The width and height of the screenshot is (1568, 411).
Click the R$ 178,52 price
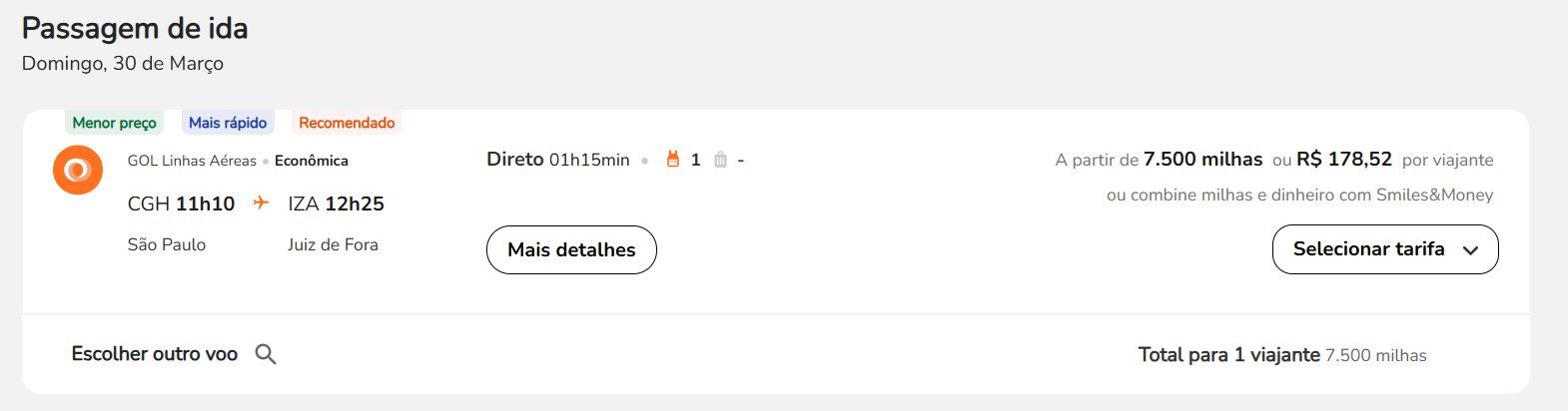1344,160
